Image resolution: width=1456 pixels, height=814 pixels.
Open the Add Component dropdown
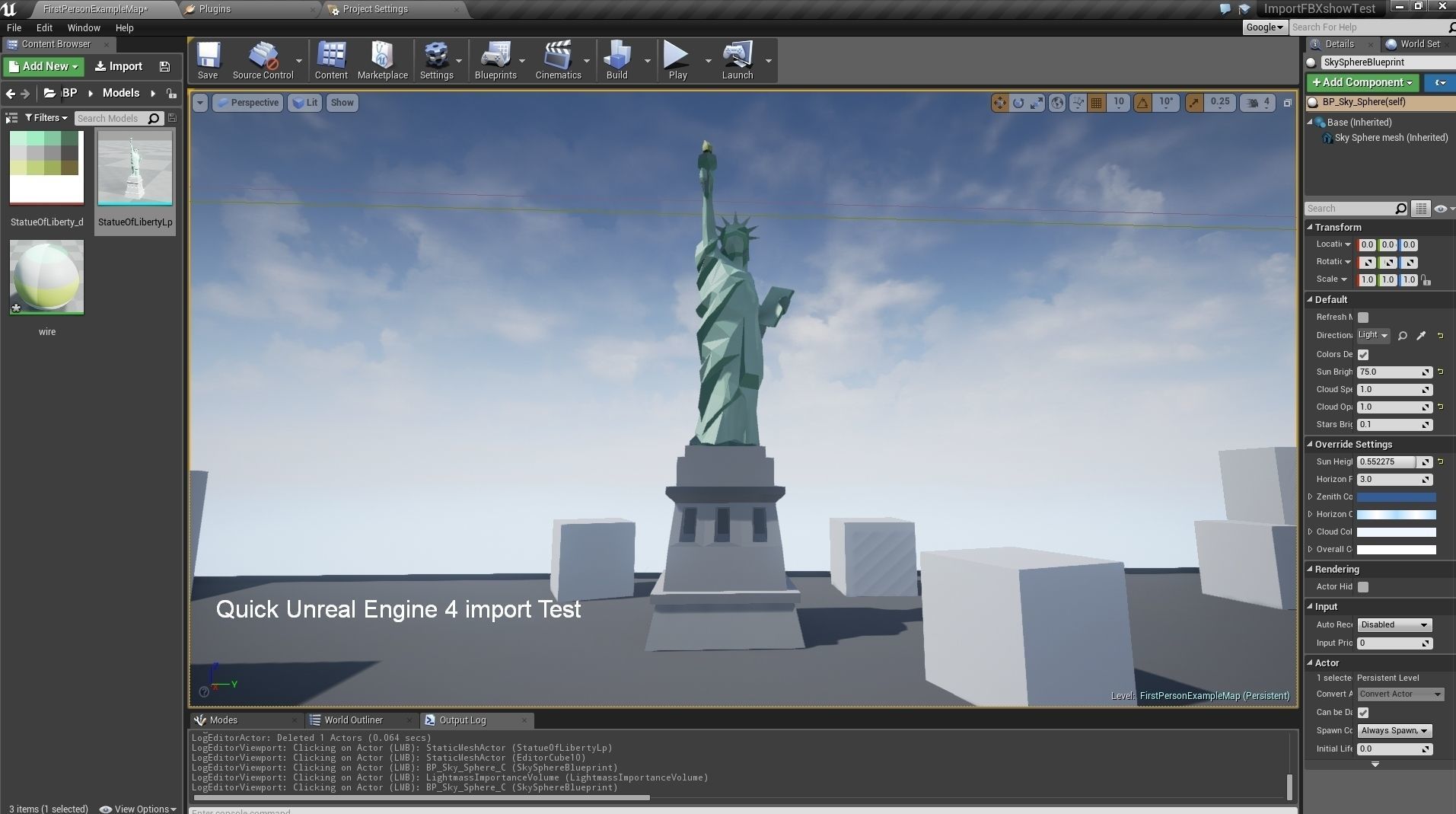tap(1363, 82)
